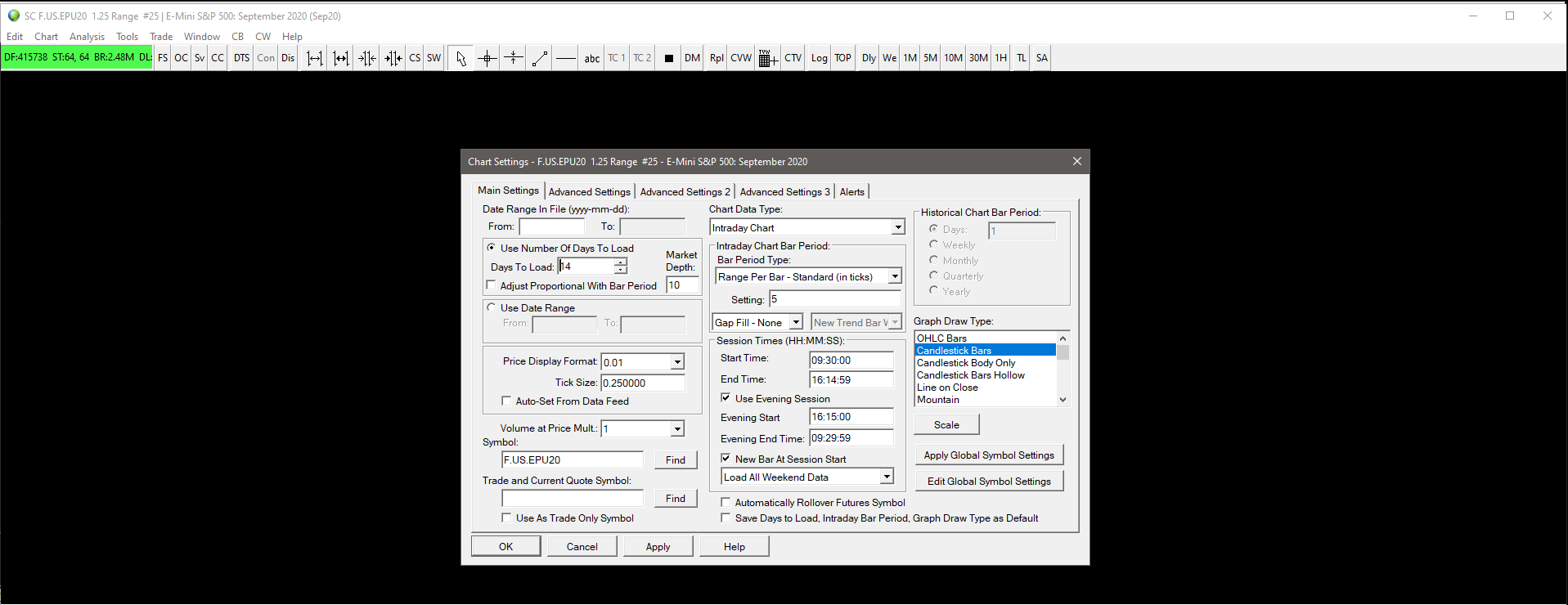The width and height of the screenshot is (1568, 605).
Task: Open the Analysis menu
Action: point(87,37)
